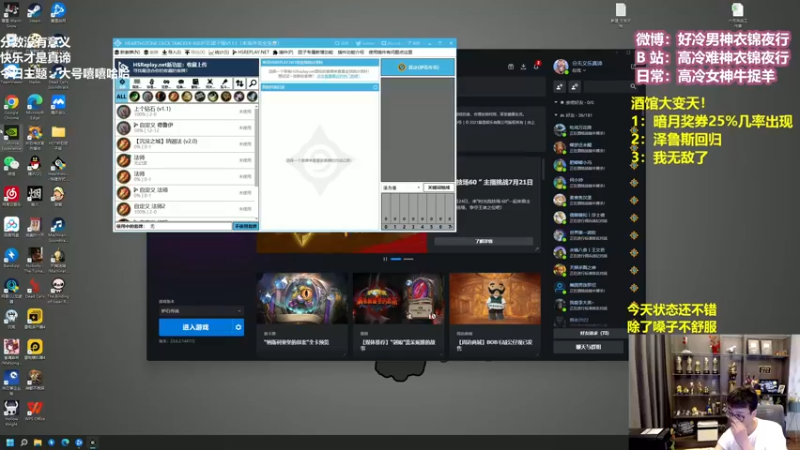Click the Twitter link in Deck Tracker title bar
Viewport: 800px width, 450px height.
coord(365,43)
